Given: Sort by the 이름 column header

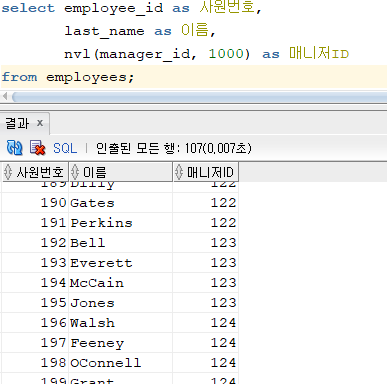Looking at the screenshot, I should pyautogui.click(x=121, y=172).
